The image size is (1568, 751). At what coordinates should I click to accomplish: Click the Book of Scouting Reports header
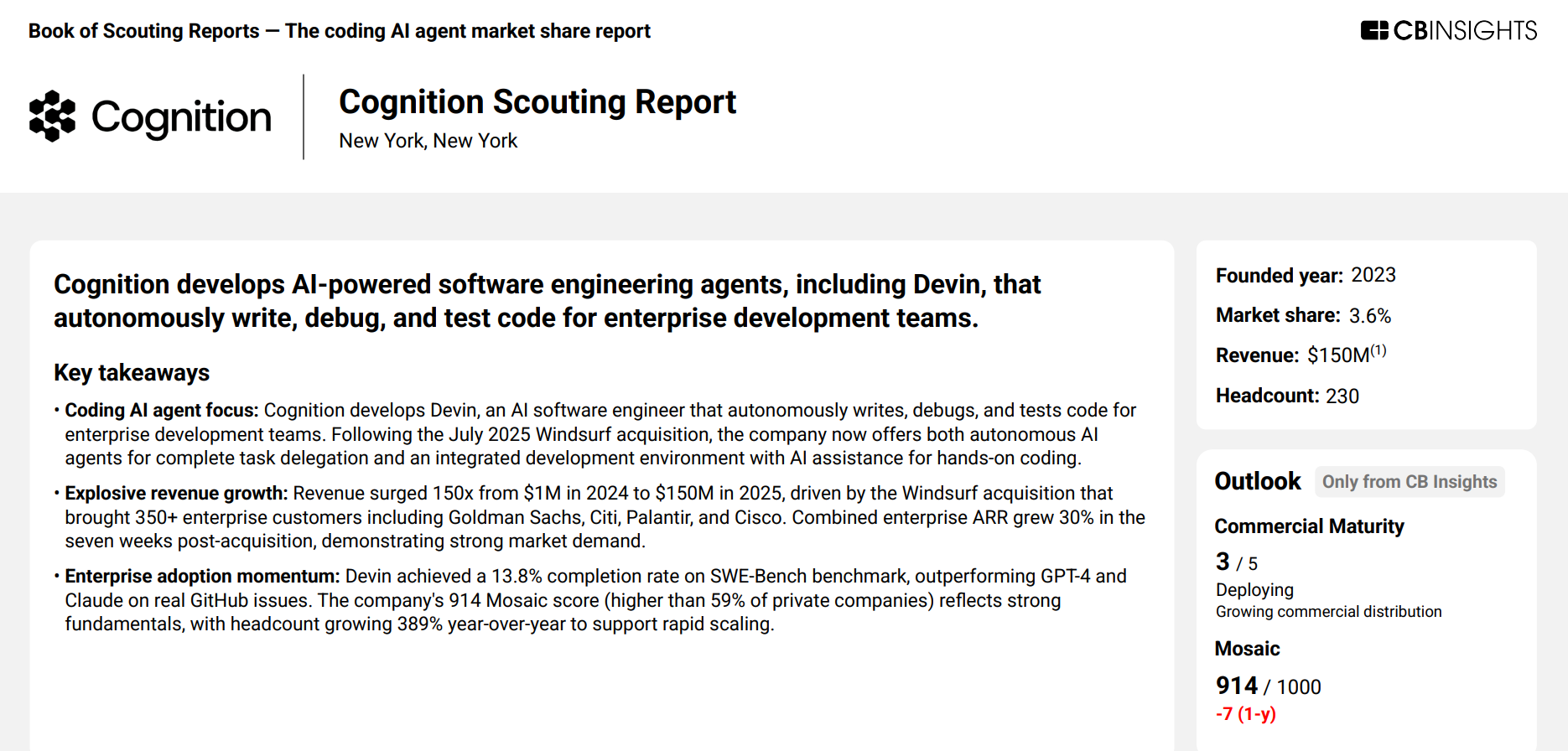point(339,31)
